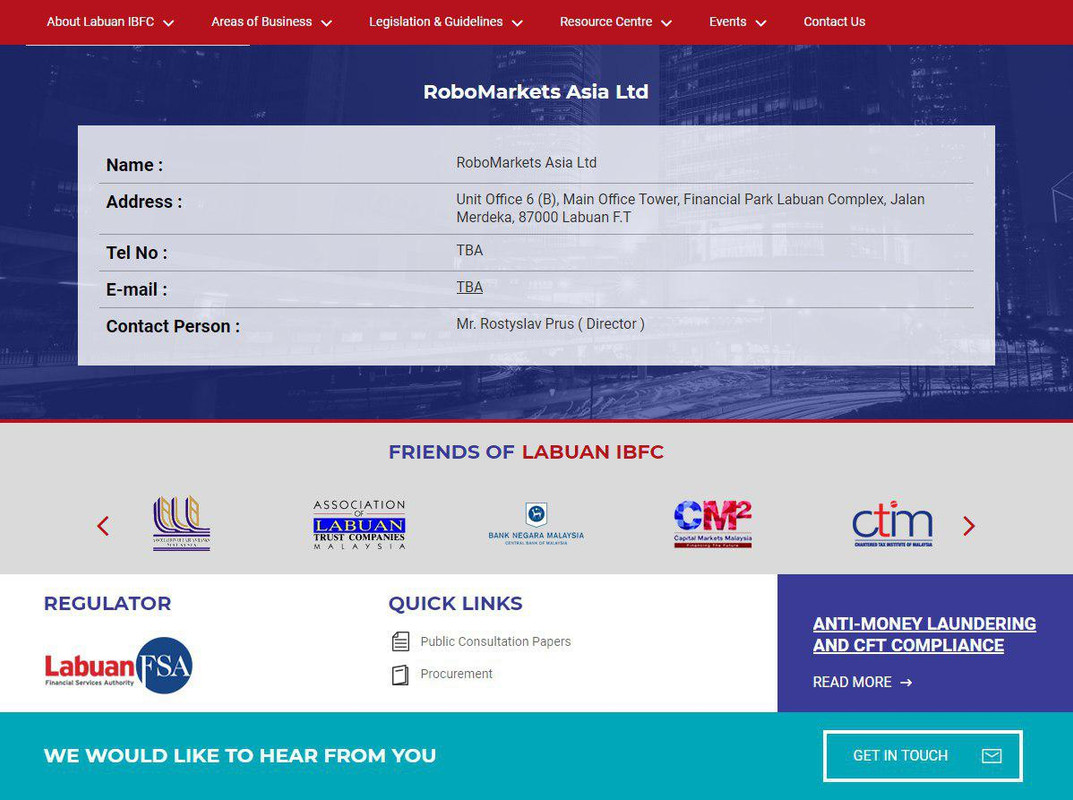This screenshot has width=1073, height=800.
Task: Click the Procurement page icon
Action: click(400, 675)
